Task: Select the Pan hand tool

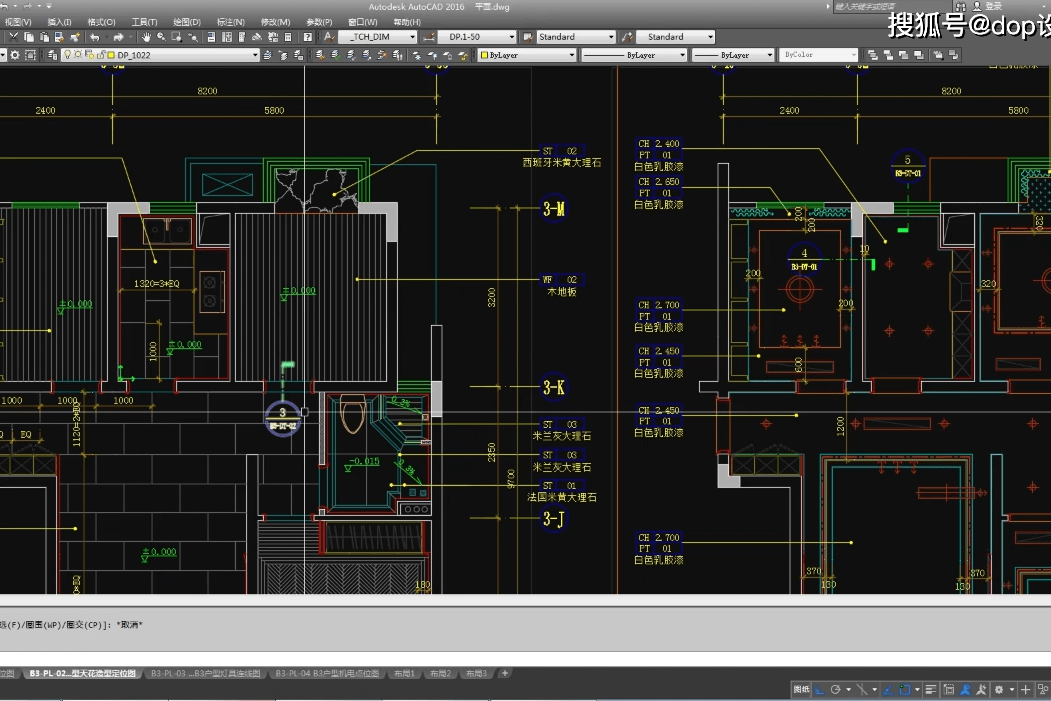Action: click(x=146, y=38)
